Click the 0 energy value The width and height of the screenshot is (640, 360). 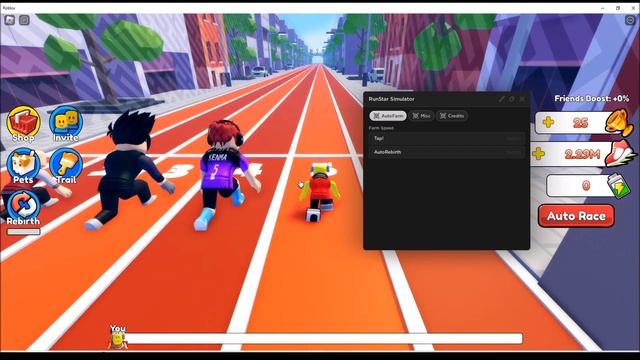586,186
